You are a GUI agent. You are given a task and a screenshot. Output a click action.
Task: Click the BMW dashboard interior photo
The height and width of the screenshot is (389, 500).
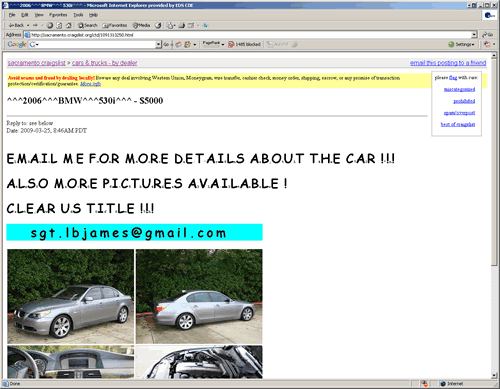pyautogui.click(x=71, y=362)
